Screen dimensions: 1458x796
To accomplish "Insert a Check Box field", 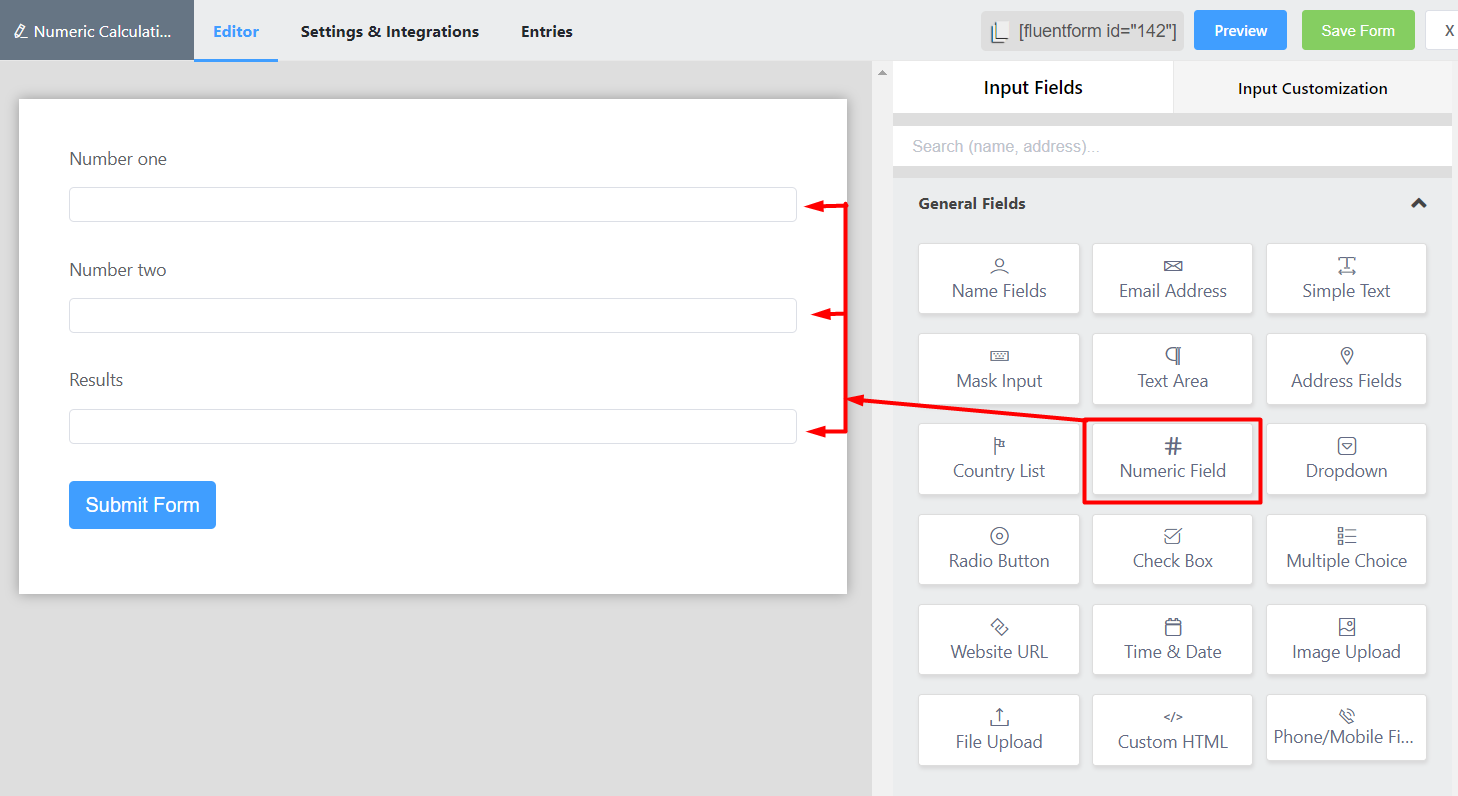I will pos(1172,549).
